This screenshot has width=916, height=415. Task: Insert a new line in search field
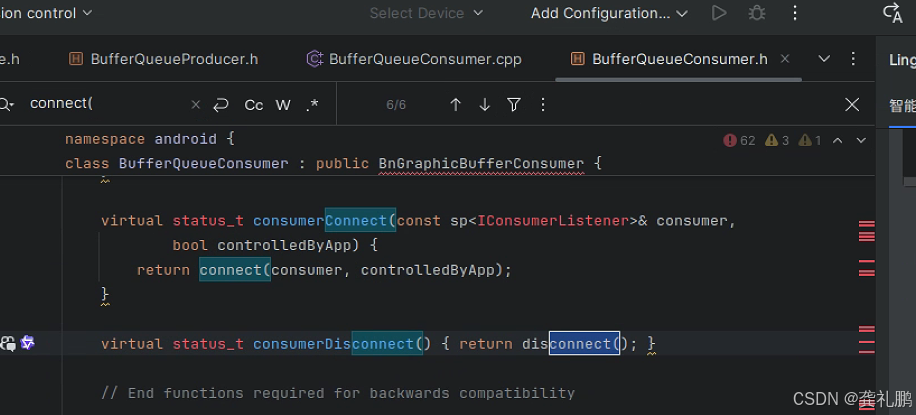(221, 105)
